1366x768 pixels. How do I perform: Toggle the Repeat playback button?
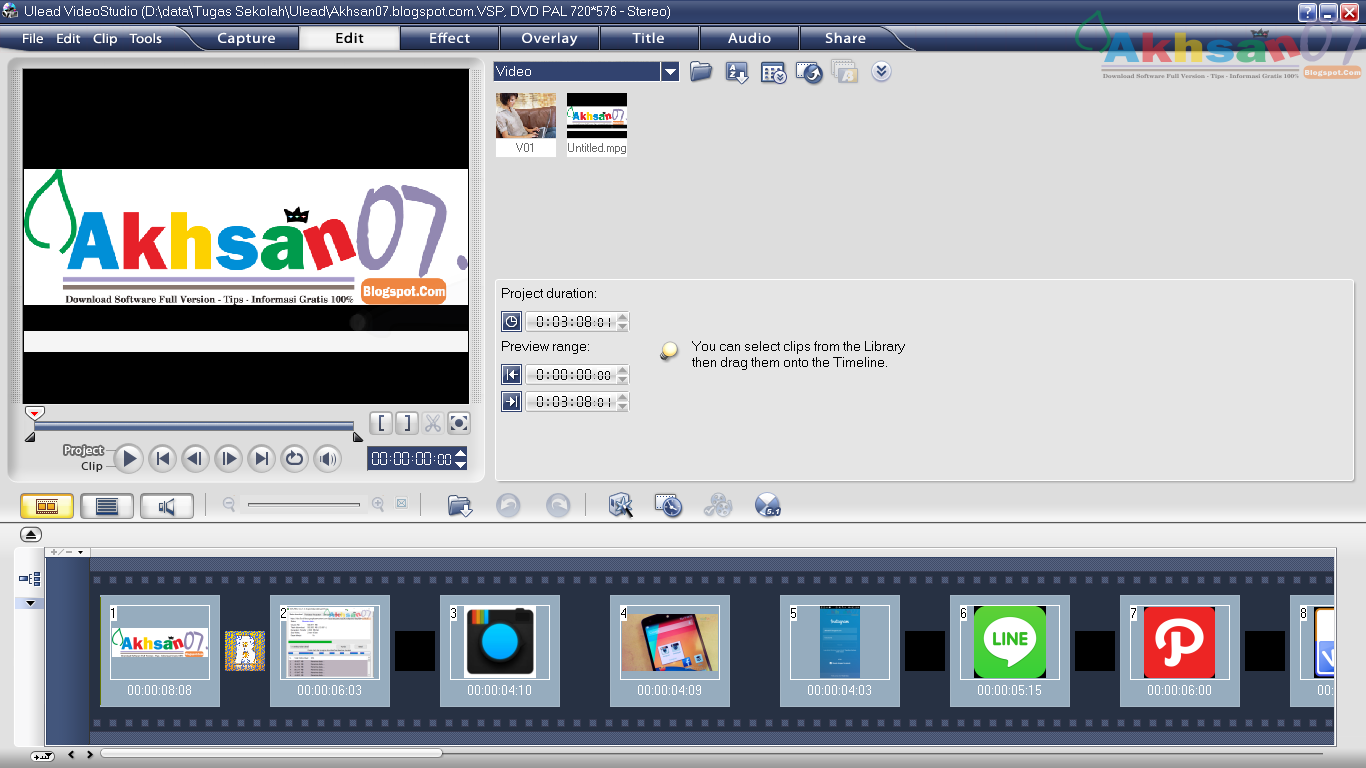(x=294, y=459)
